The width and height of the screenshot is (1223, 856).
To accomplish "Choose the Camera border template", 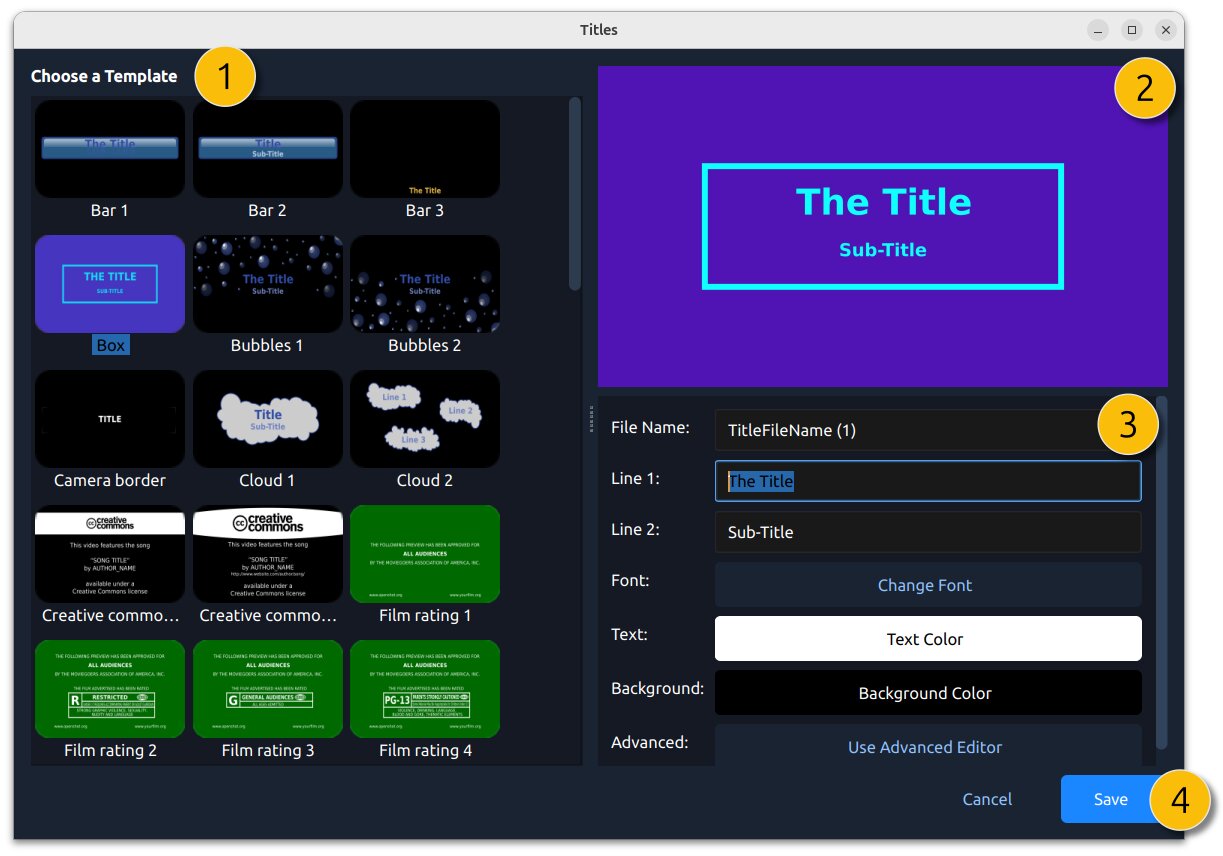I will 109,418.
